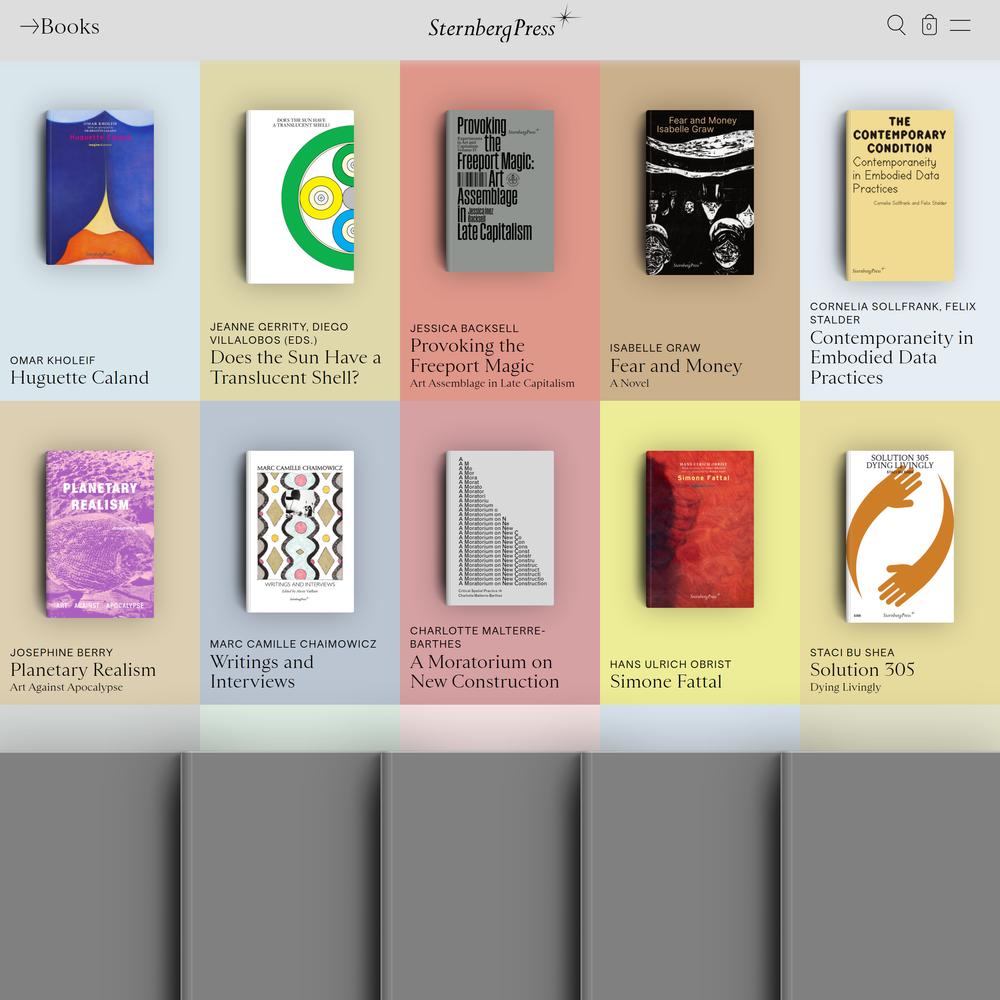1000x1000 pixels.
Task: Click author name Charlotte Malterre-Barthes
Action: point(478,638)
